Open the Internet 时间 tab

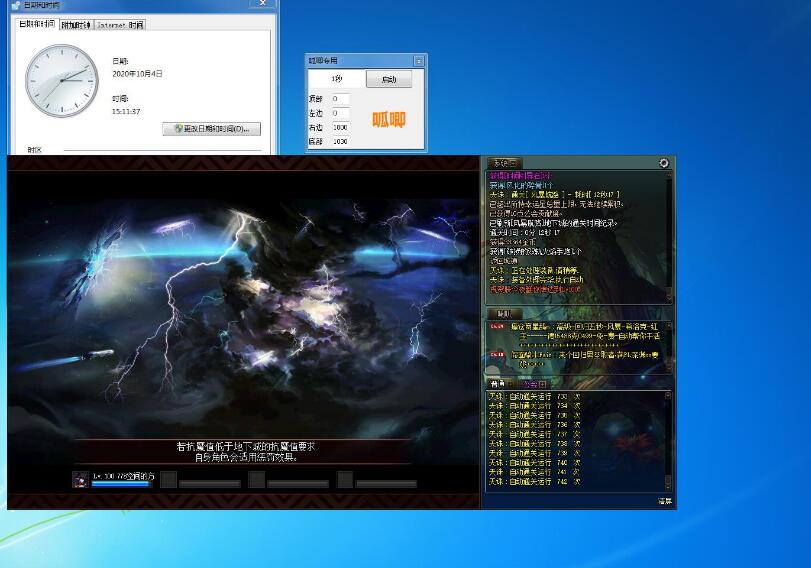coord(120,25)
